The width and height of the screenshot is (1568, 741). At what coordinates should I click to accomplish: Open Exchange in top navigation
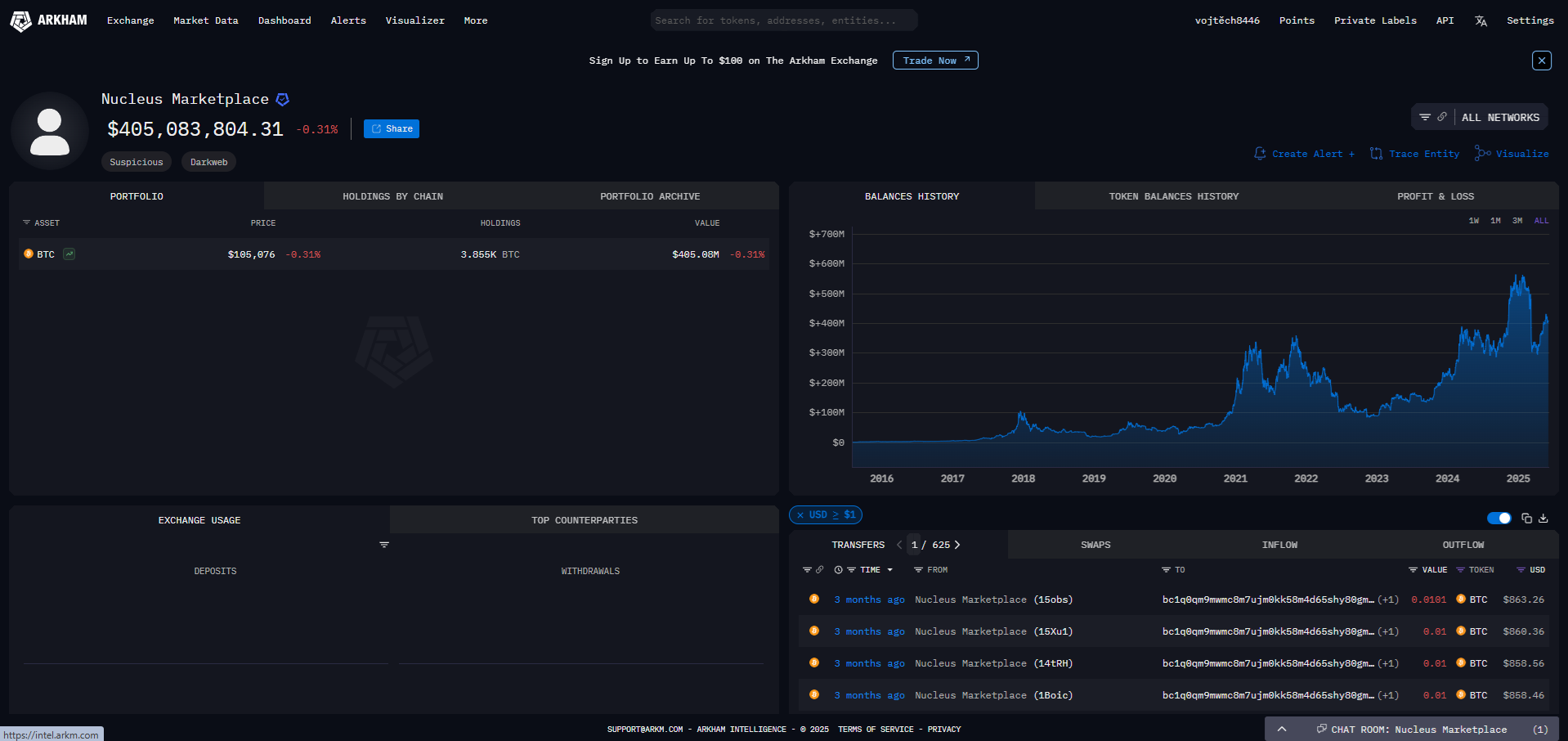click(x=131, y=20)
